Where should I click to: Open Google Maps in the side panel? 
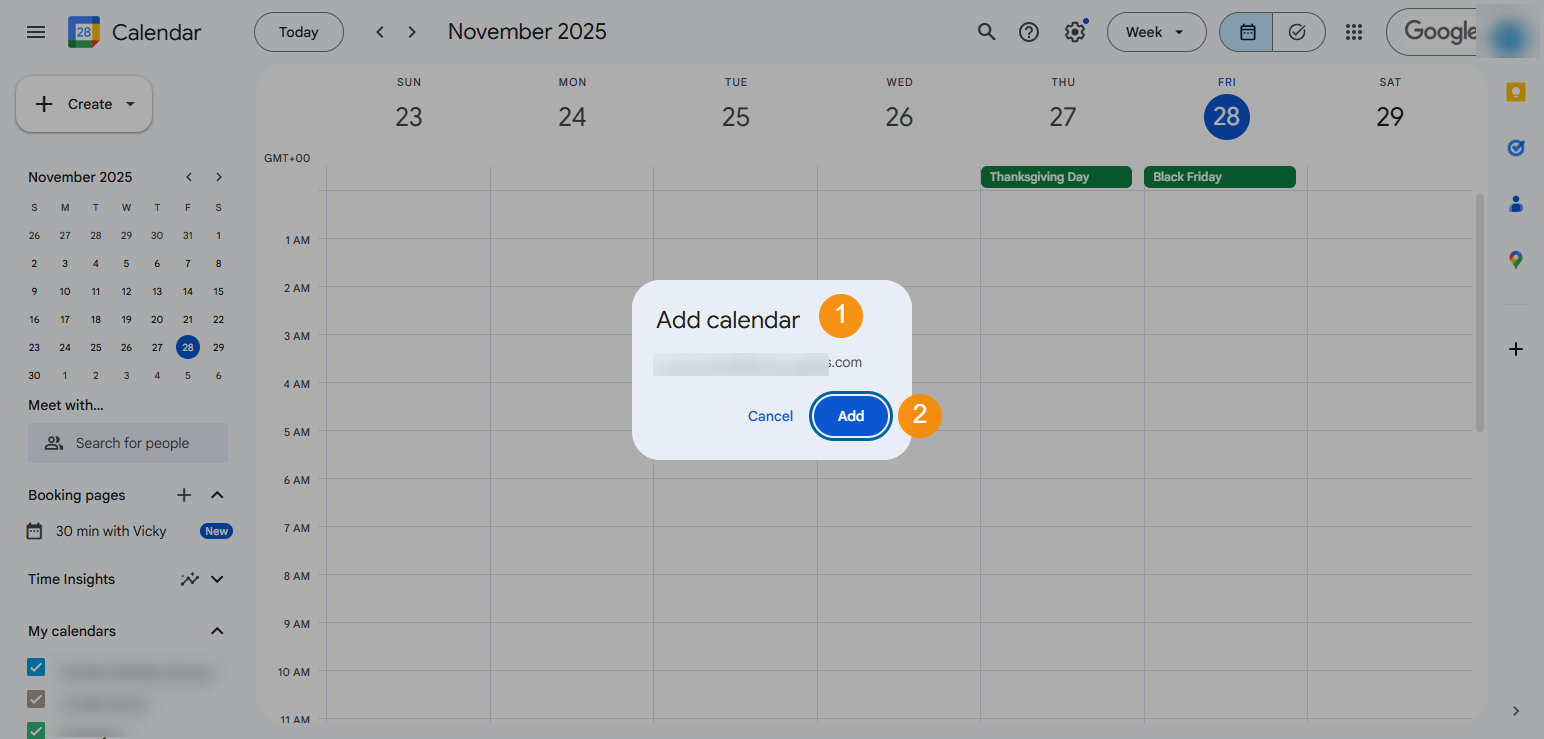click(x=1515, y=259)
